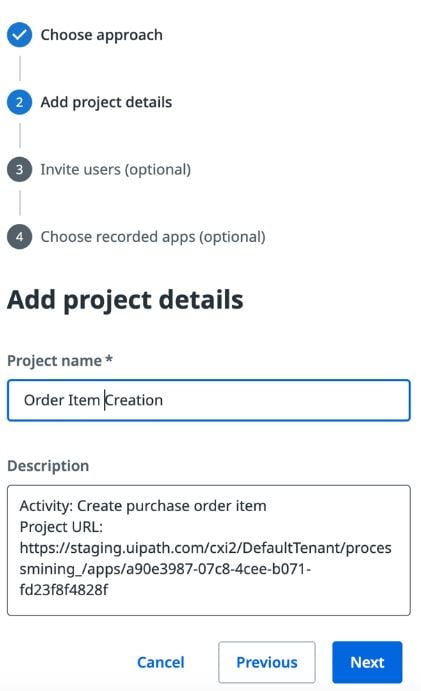Click the step 3 numbered circle

click(19, 170)
